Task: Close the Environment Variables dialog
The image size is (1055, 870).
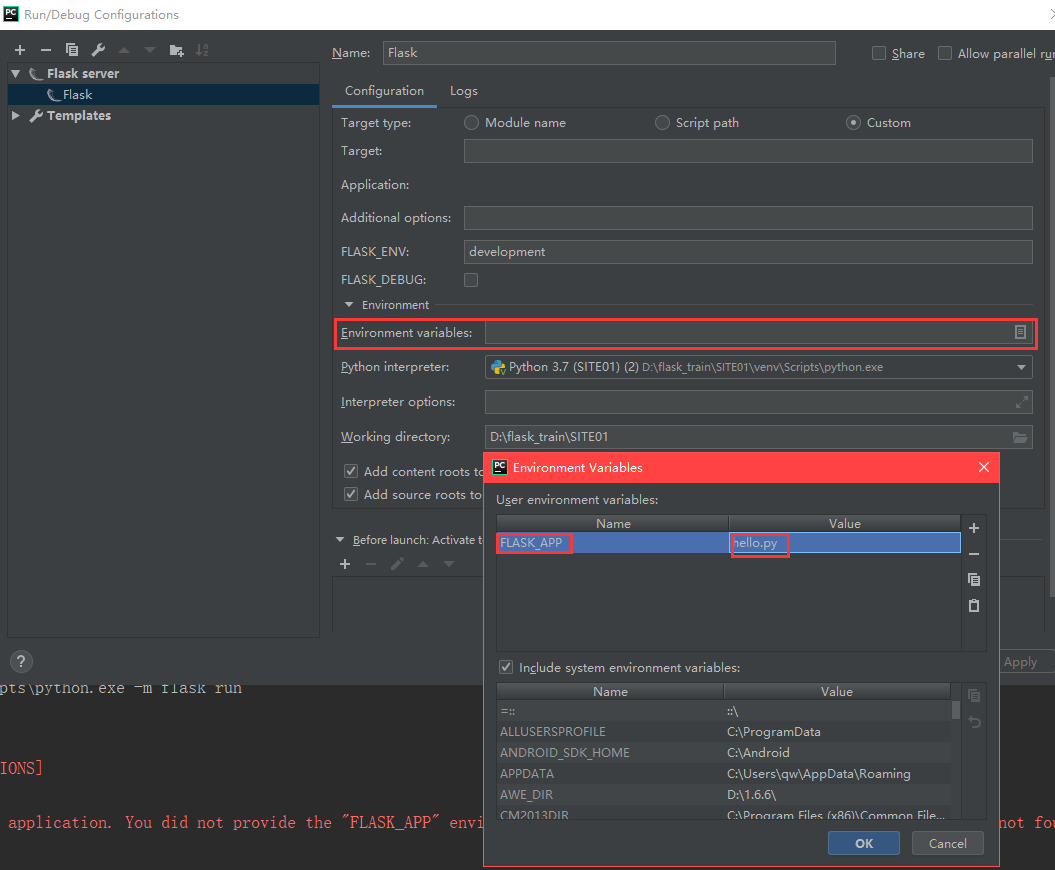Action: pyautogui.click(x=984, y=467)
